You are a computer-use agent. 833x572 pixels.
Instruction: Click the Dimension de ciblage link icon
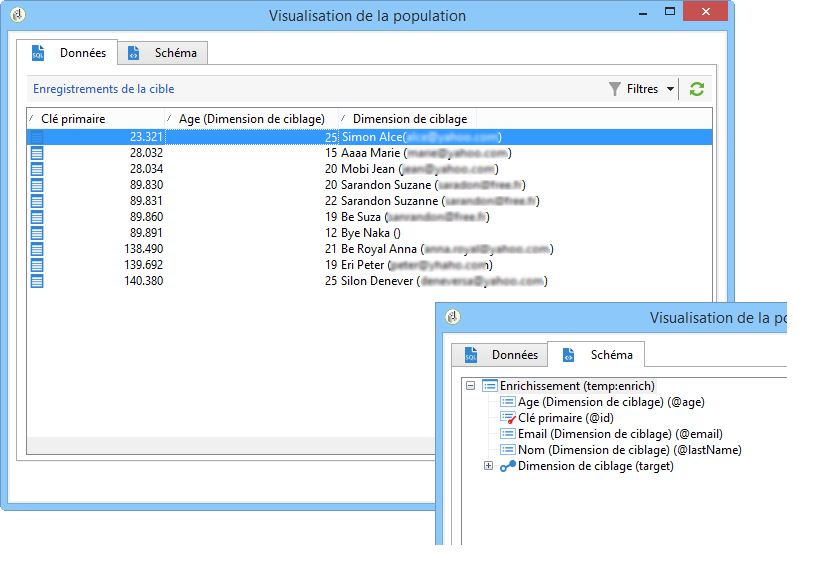click(x=508, y=466)
